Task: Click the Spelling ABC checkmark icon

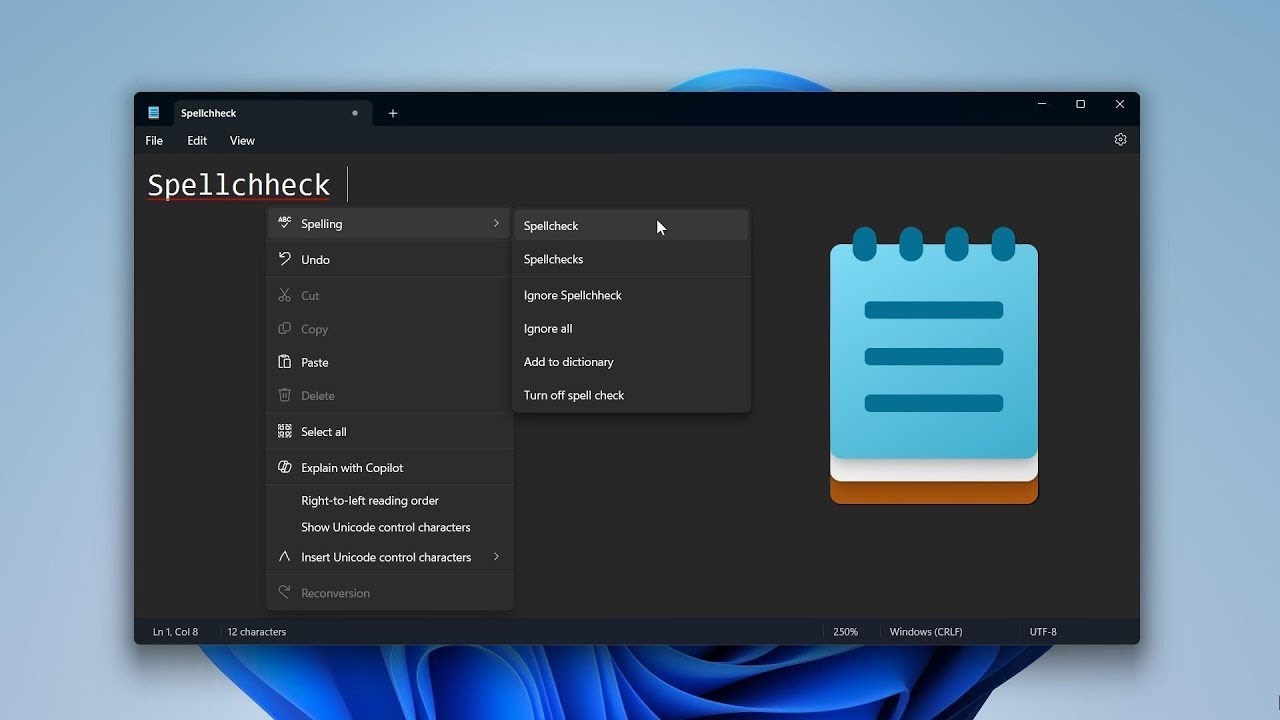Action: click(x=285, y=223)
